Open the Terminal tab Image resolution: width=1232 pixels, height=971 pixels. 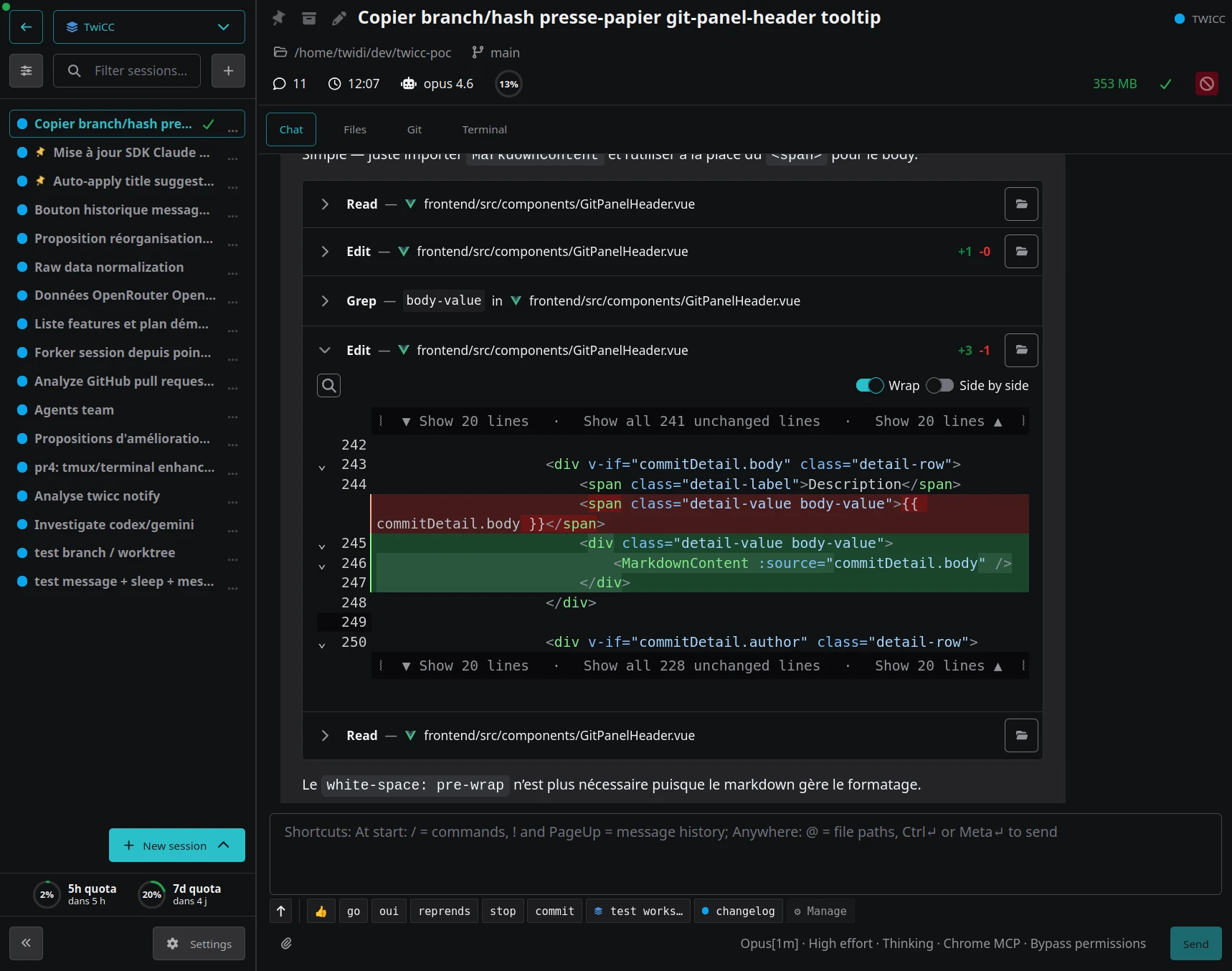484,130
